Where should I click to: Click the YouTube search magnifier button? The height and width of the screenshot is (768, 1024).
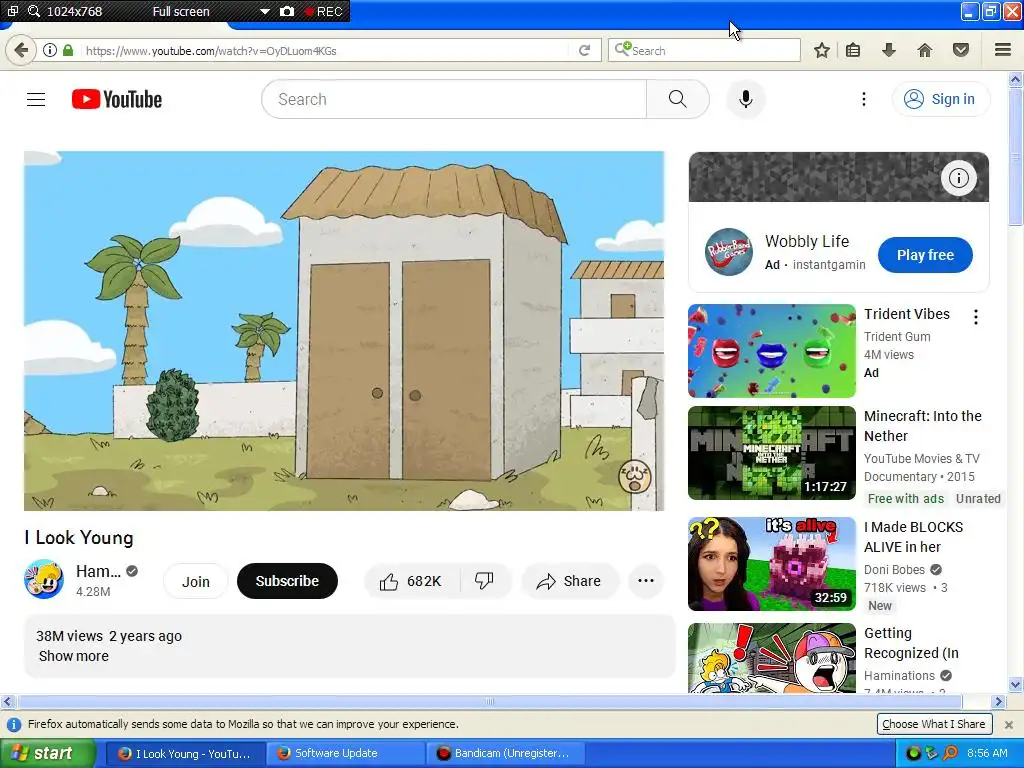677,99
